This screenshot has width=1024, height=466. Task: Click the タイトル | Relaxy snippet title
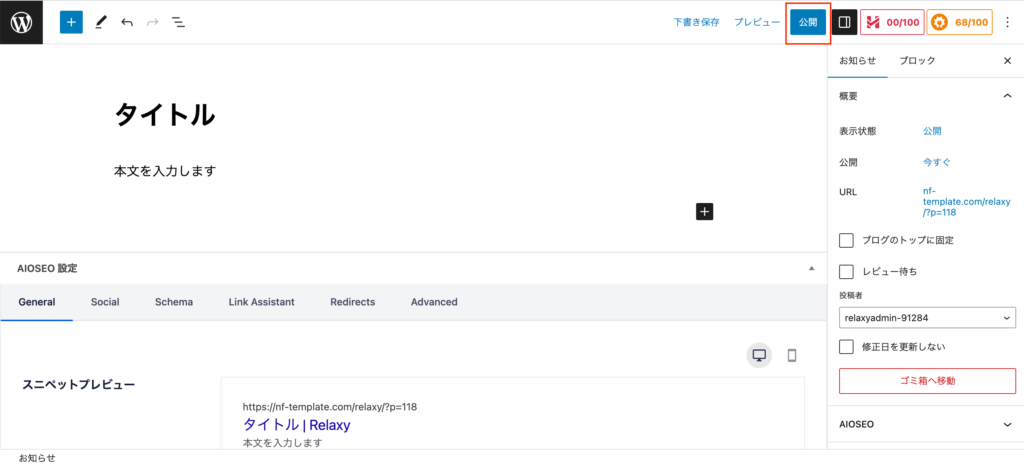(x=297, y=425)
